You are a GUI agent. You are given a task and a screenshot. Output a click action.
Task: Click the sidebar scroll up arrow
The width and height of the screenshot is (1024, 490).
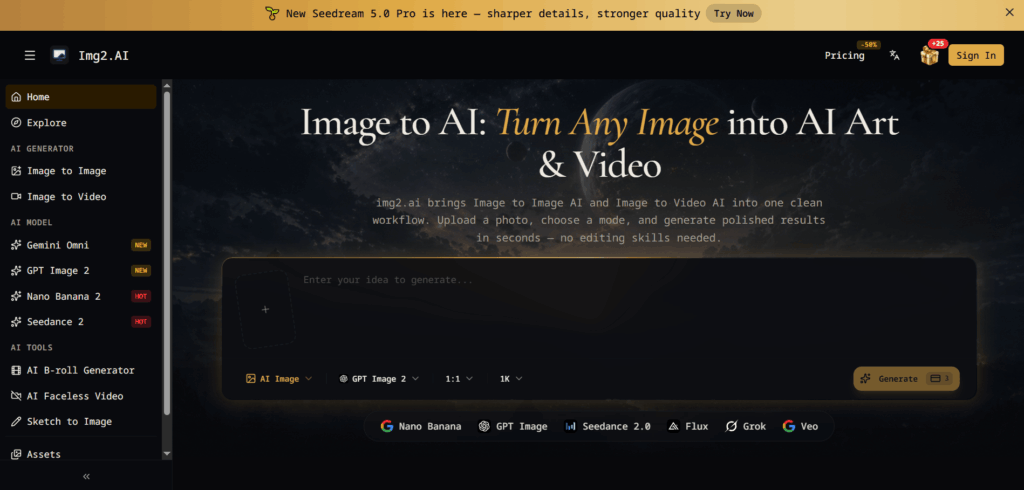[x=167, y=84]
